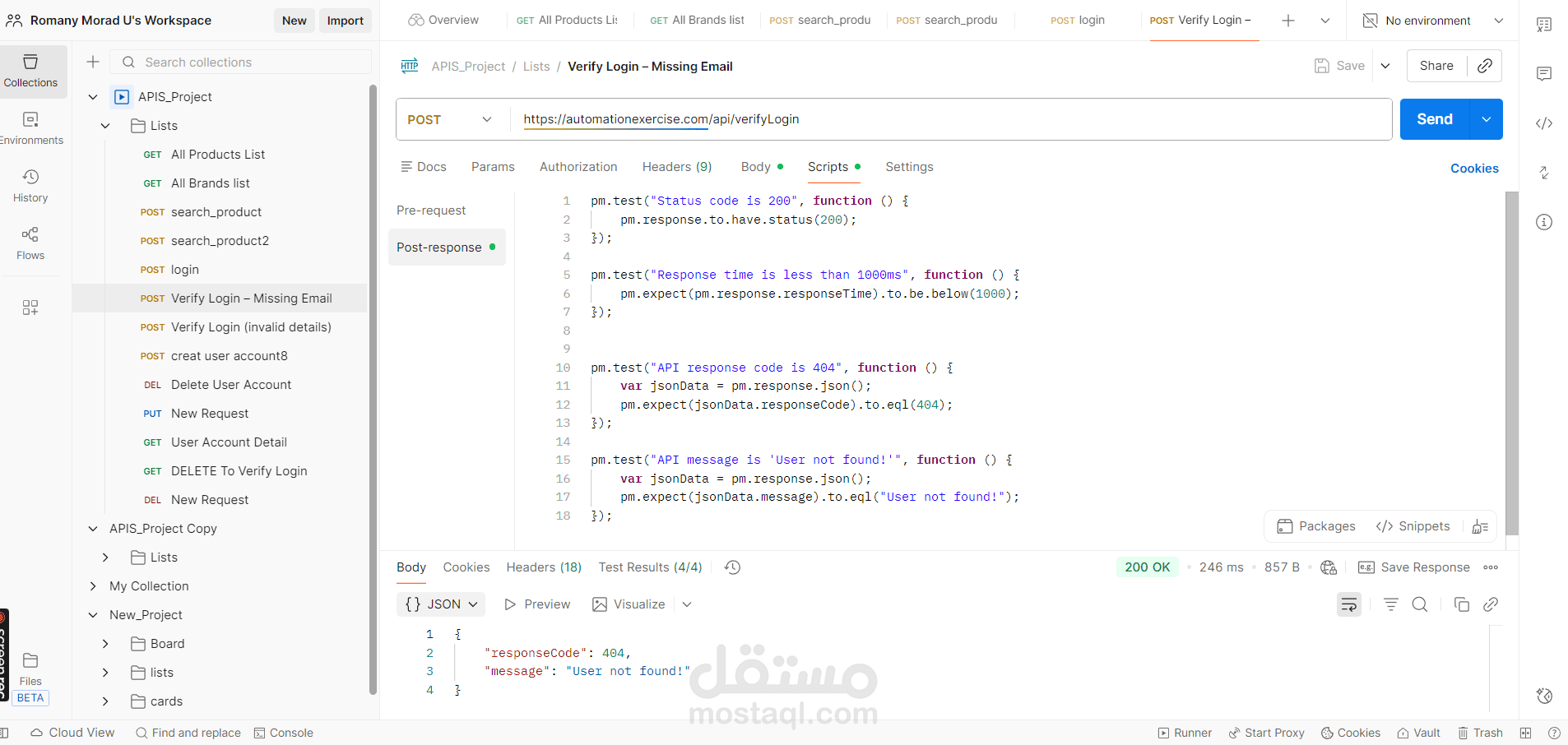The image size is (1568, 745).
Task: Open the Cookies link near Send
Action: (1474, 168)
